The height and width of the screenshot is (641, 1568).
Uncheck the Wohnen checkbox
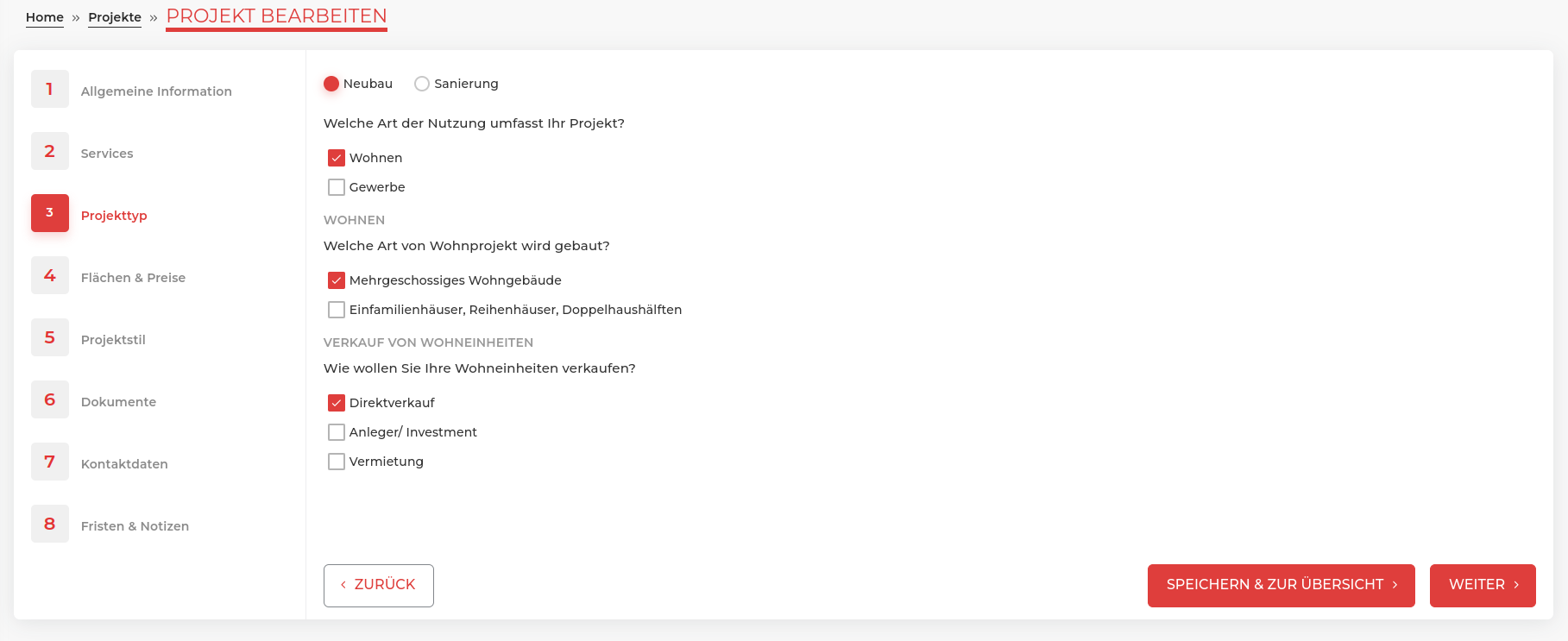click(337, 158)
